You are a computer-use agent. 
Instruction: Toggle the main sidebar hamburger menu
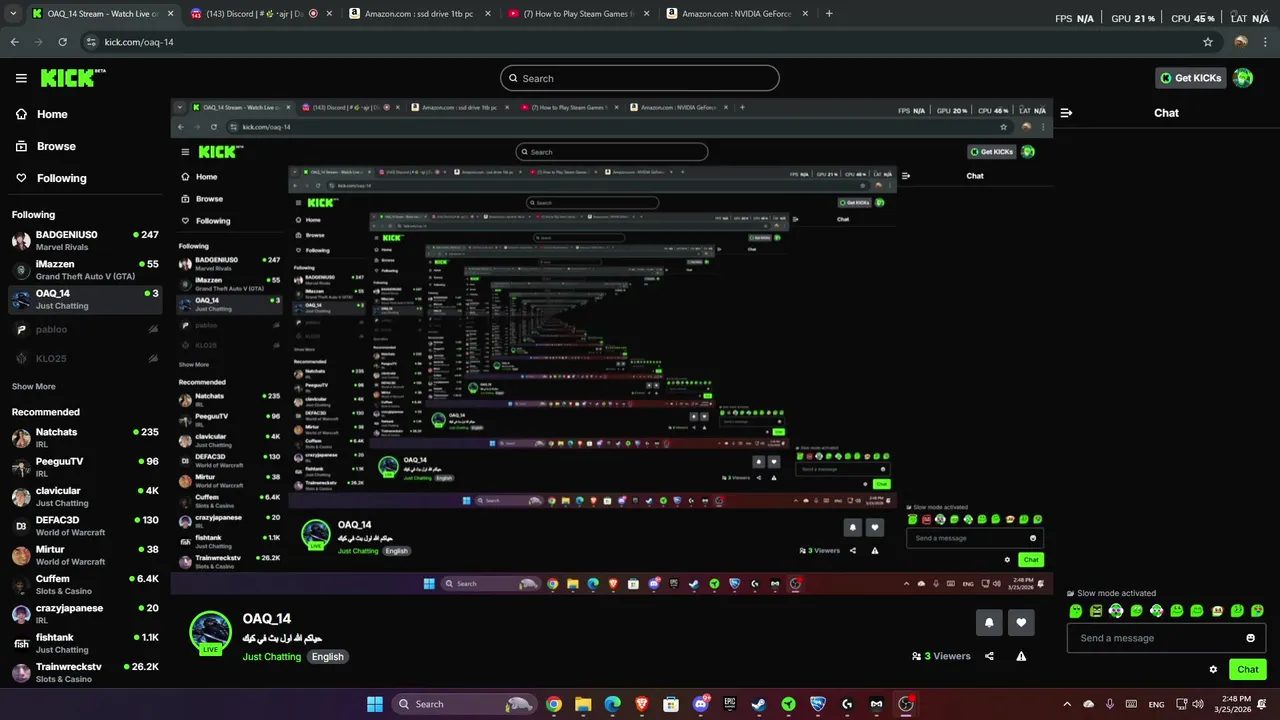coord(21,78)
